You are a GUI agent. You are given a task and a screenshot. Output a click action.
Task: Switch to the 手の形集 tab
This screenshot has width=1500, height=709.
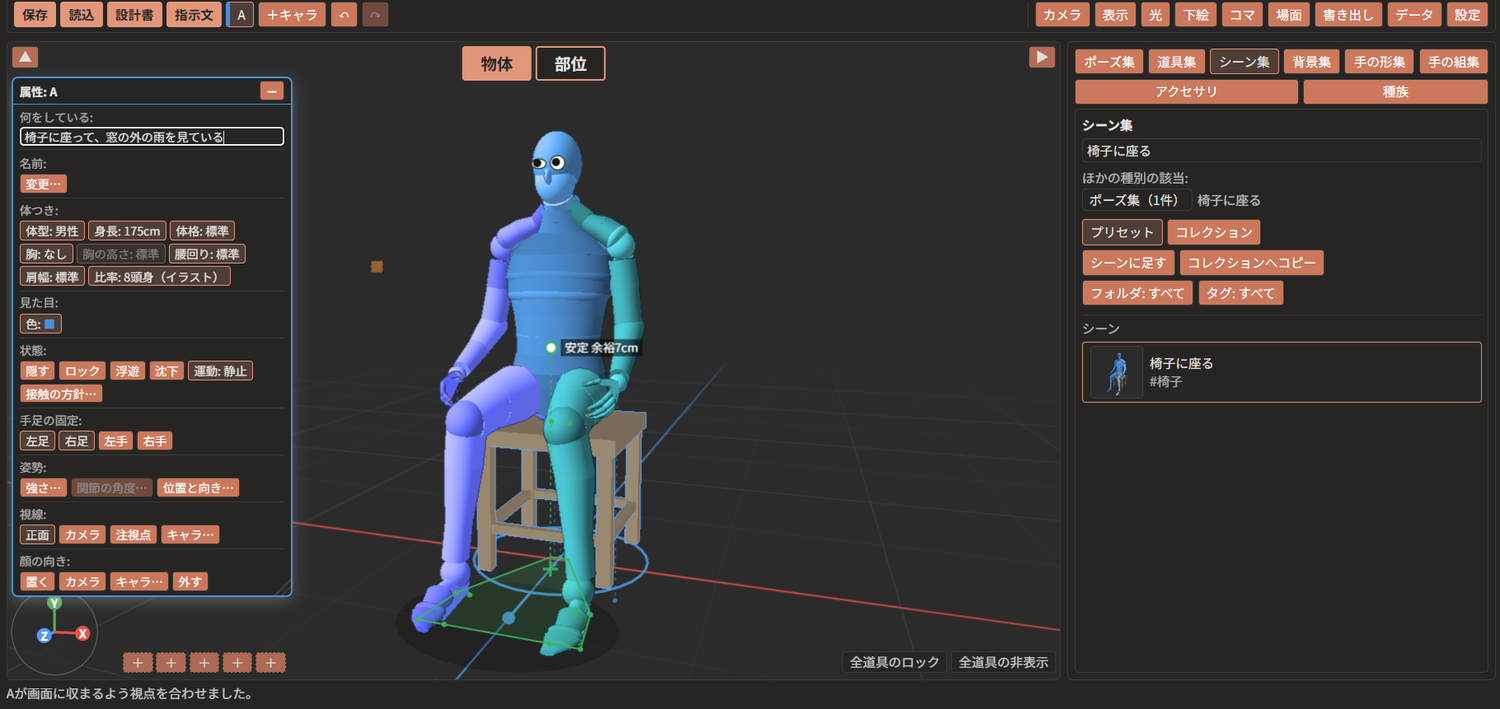1379,62
